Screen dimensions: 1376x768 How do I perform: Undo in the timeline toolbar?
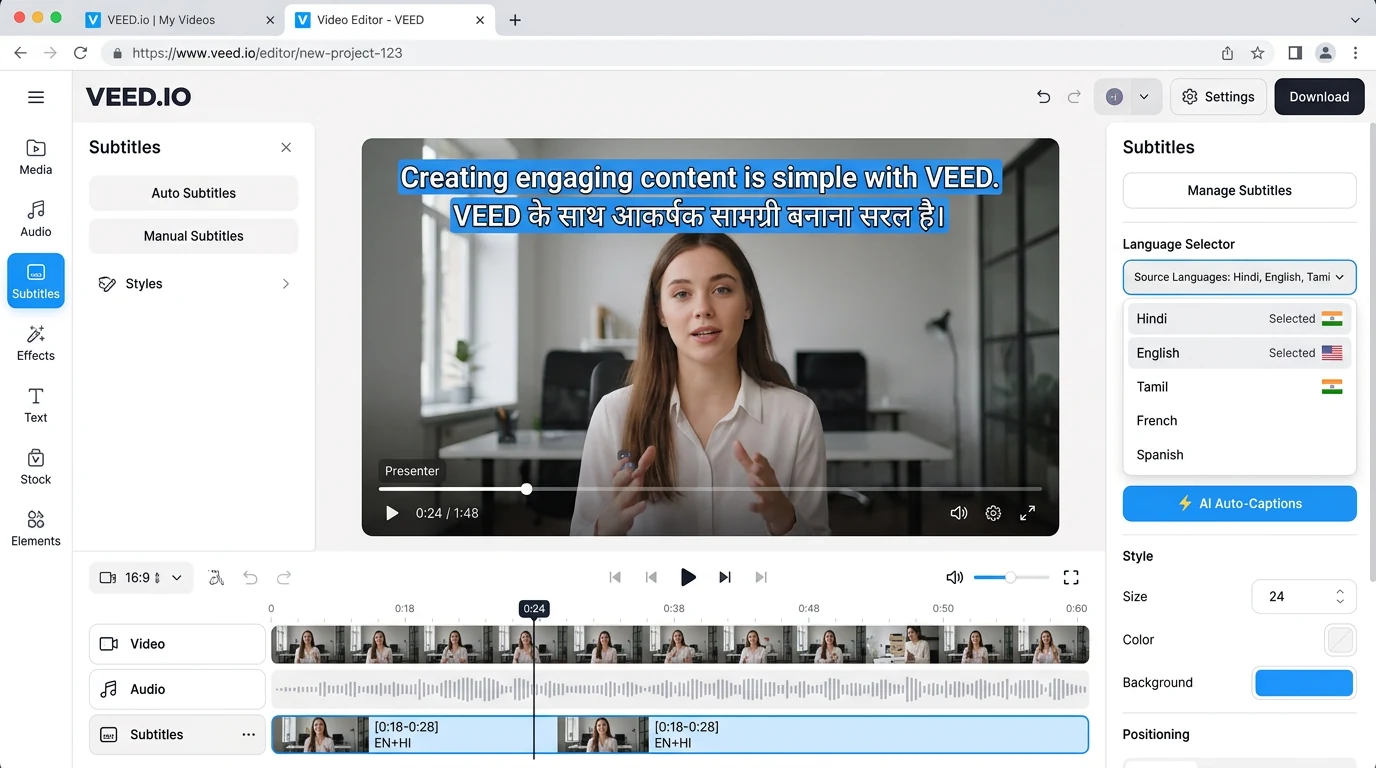point(250,578)
